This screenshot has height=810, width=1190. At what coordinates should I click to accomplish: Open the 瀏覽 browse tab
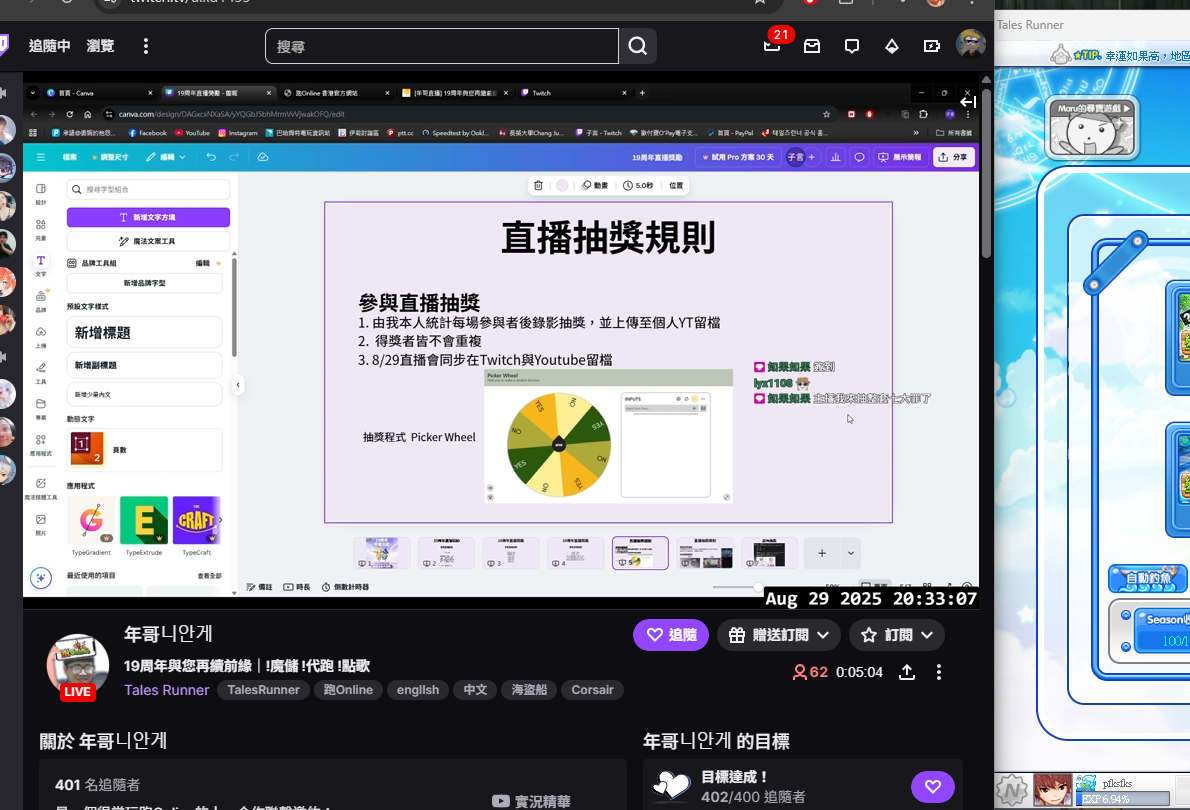click(x=100, y=46)
